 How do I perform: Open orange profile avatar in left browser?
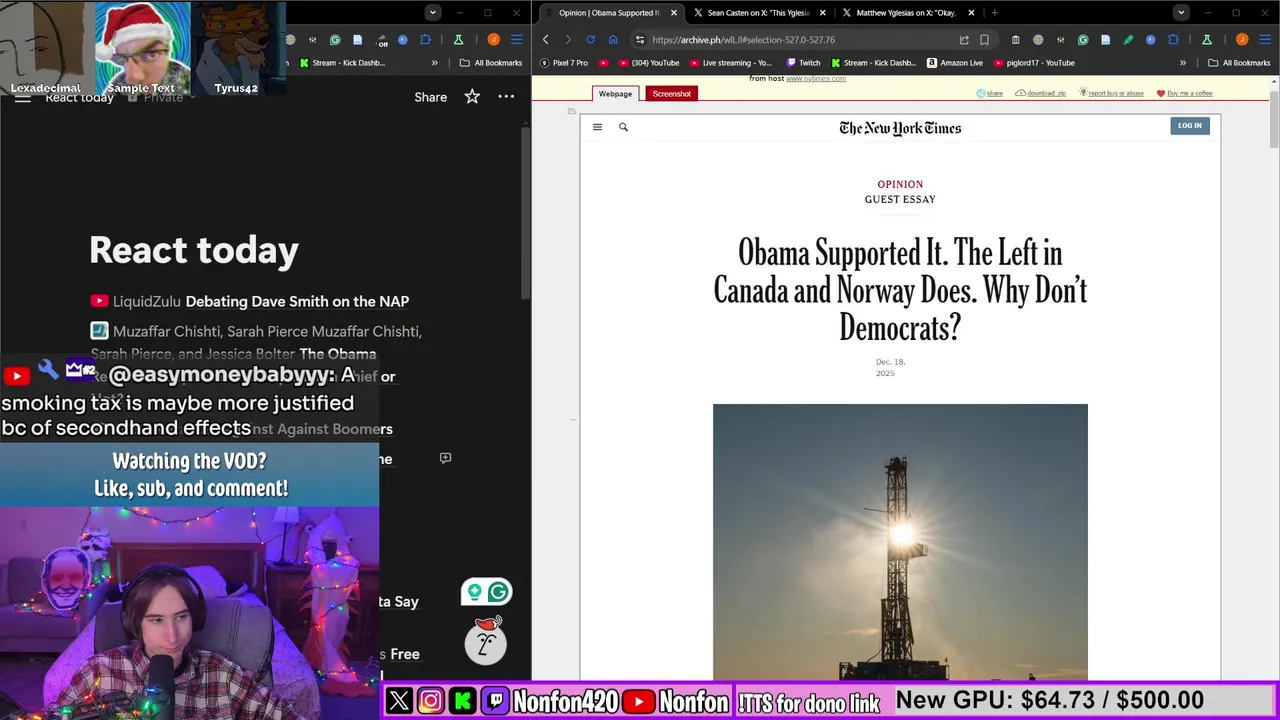[x=494, y=40]
